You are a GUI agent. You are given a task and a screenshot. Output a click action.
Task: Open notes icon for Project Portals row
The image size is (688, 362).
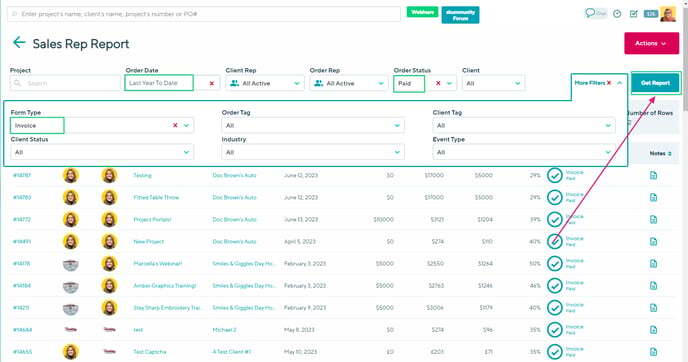653,219
